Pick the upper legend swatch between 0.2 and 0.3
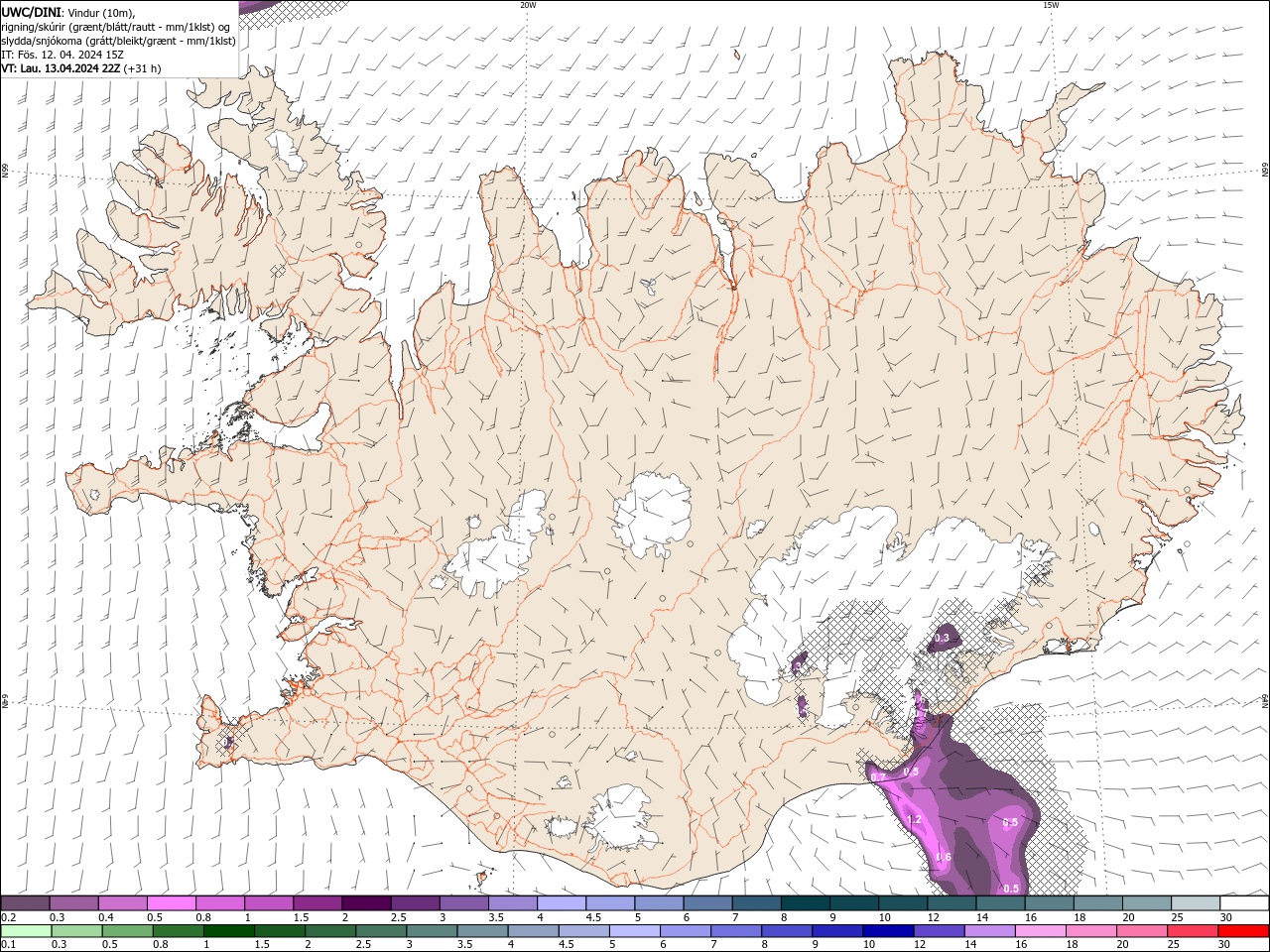The image size is (1270, 952). tap(25, 903)
